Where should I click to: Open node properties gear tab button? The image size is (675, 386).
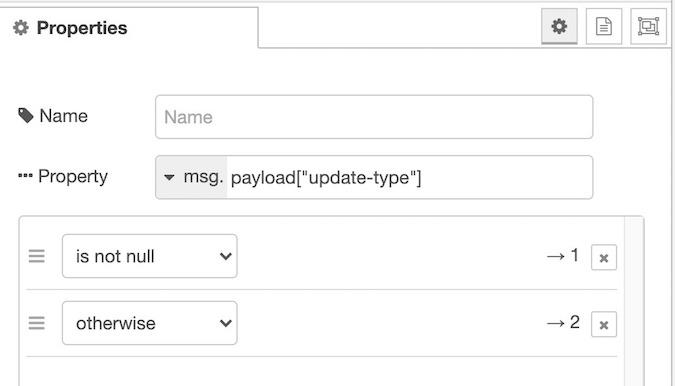[x=559, y=26]
